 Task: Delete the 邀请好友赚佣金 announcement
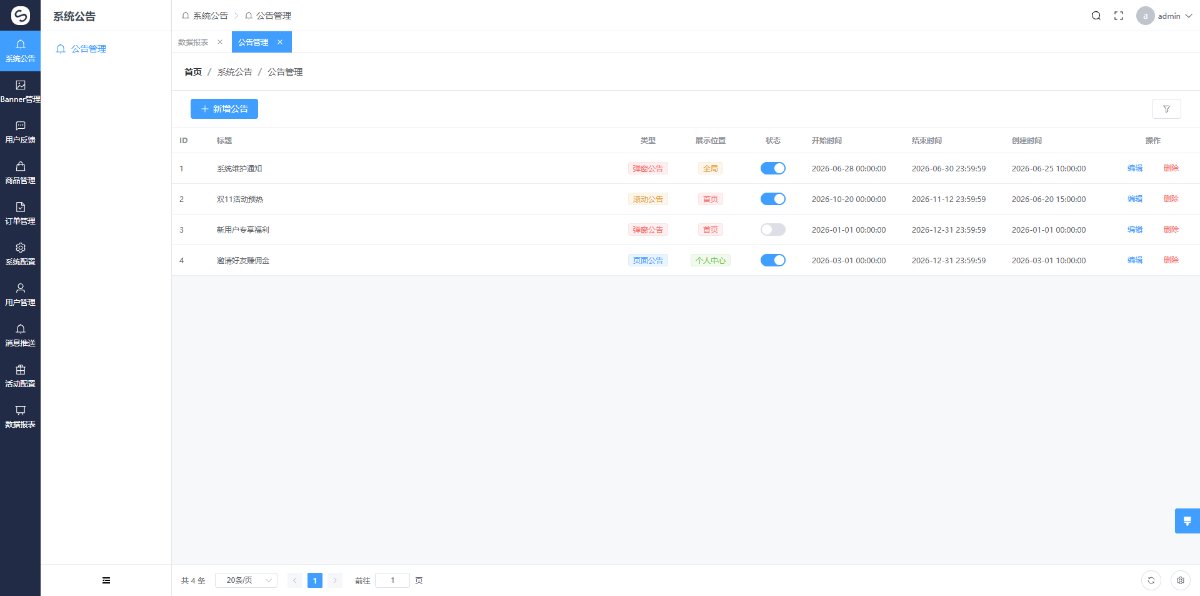click(1171, 260)
